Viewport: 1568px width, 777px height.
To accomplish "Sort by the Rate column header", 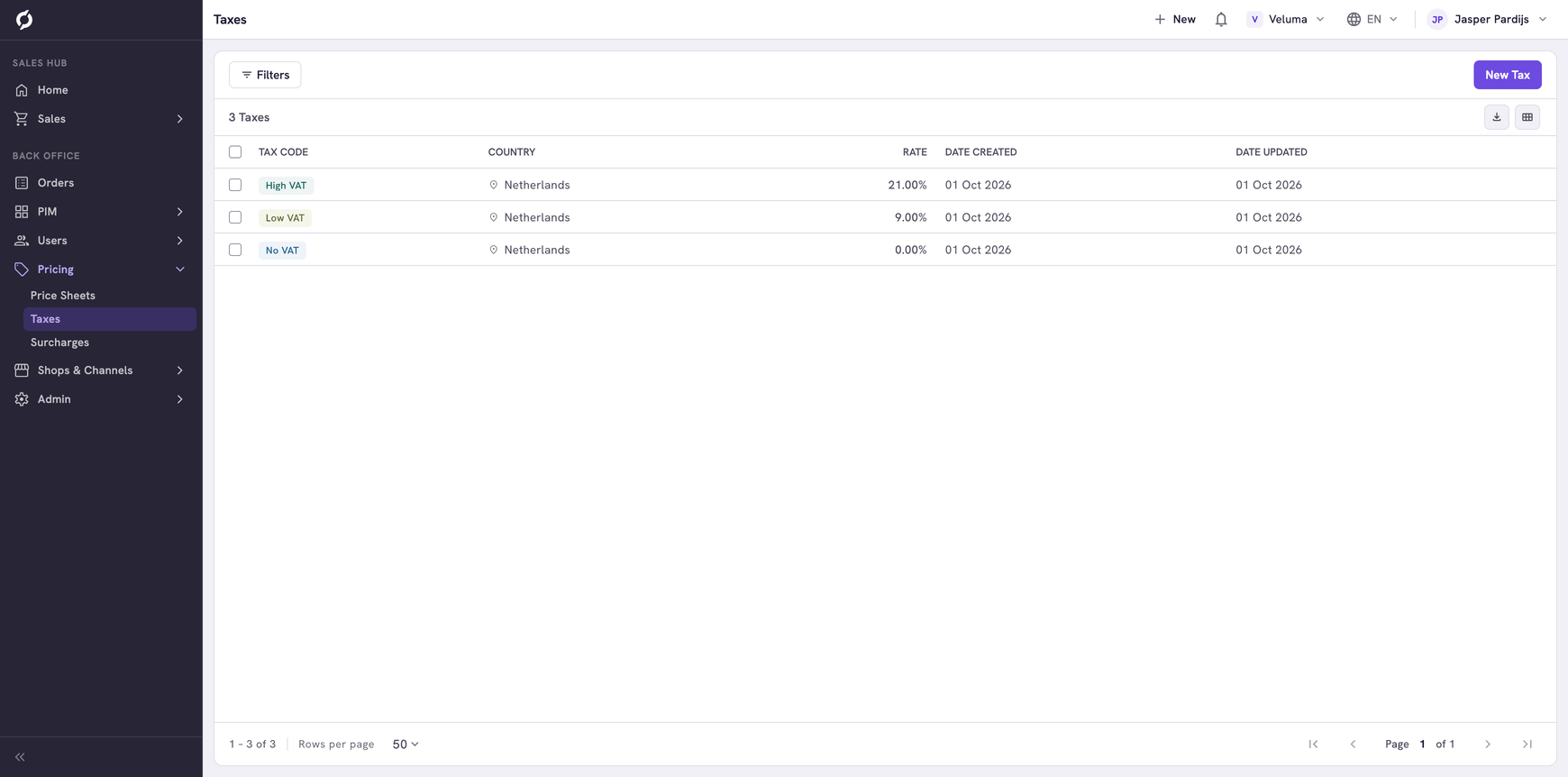I will pos(915,152).
